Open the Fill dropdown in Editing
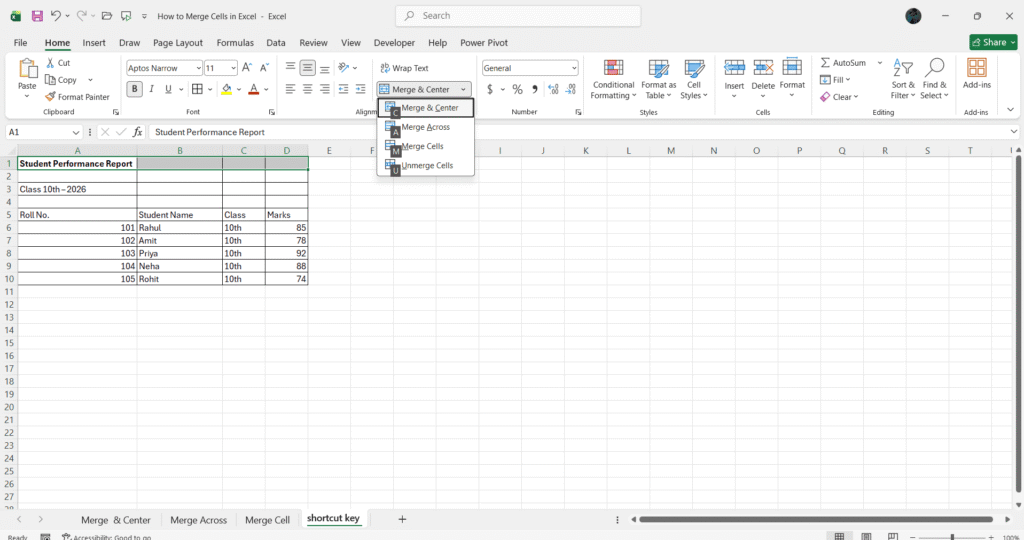The width and height of the screenshot is (1024, 540). pyautogui.click(x=835, y=80)
